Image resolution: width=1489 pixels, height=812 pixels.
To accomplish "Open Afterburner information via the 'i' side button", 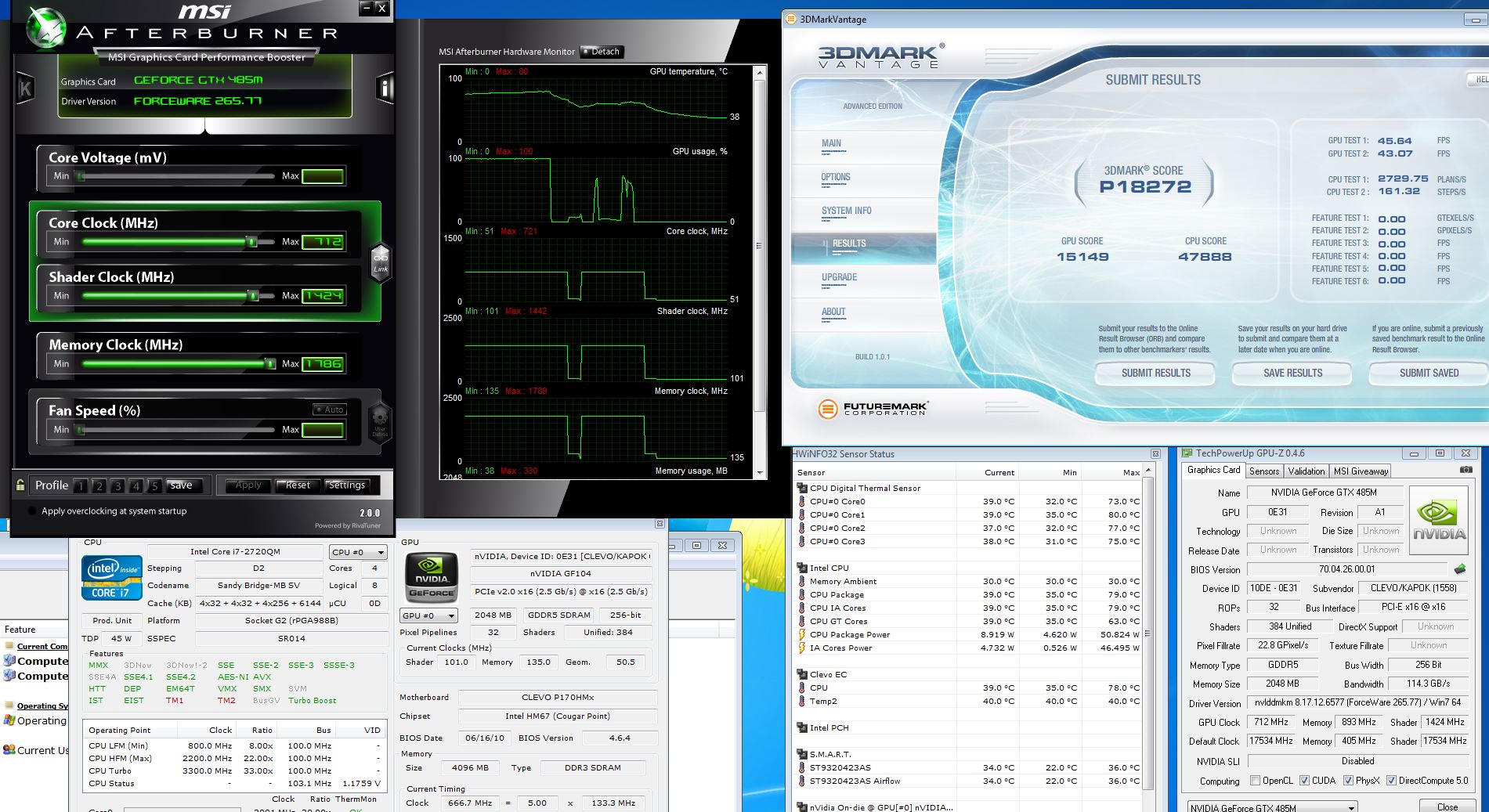I will 385,88.
